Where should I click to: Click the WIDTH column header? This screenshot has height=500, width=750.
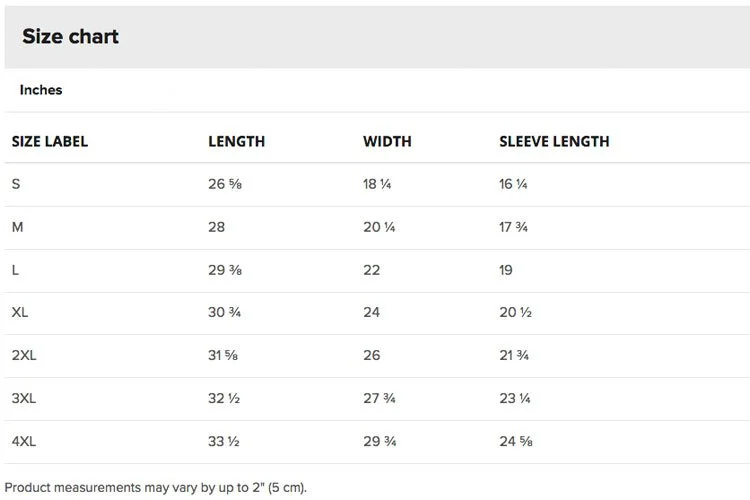[387, 142]
